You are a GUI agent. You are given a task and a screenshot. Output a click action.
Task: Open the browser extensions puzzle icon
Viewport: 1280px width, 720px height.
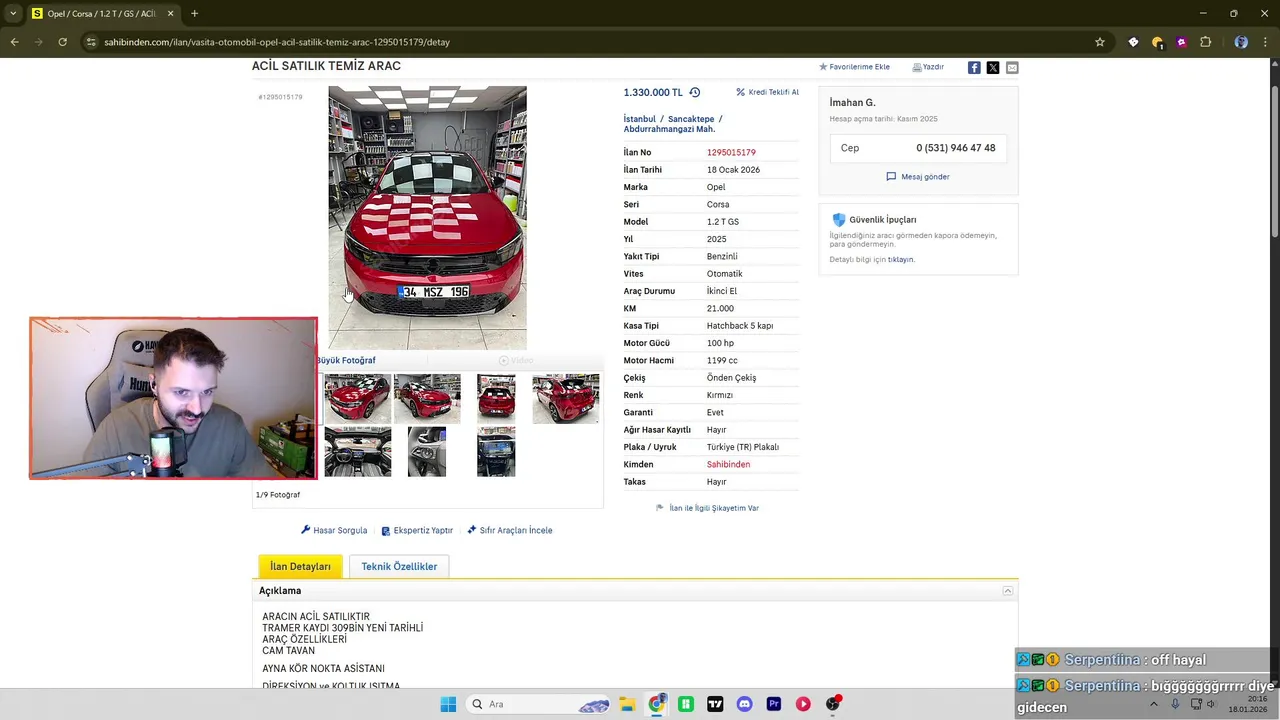tap(1205, 42)
